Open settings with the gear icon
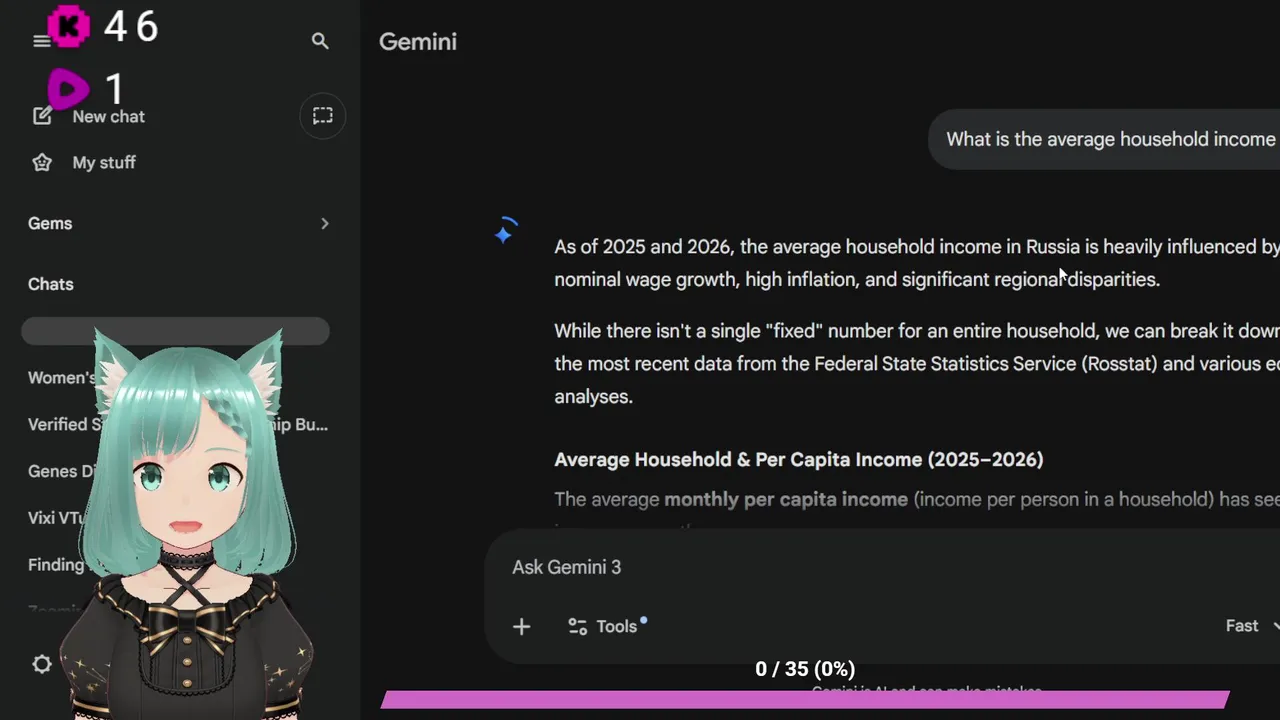The image size is (1280, 720). click(x=42, y=664)
